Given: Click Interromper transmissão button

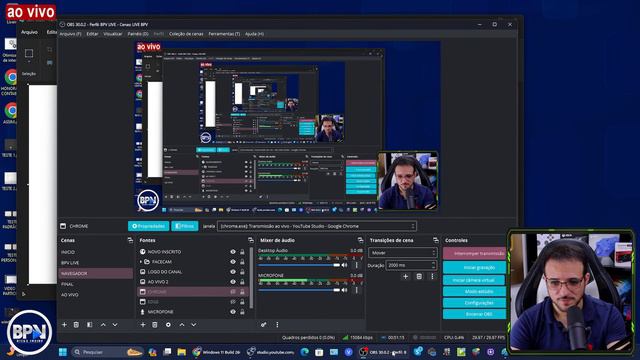Looking at the screenshot, I should point(475,253).
